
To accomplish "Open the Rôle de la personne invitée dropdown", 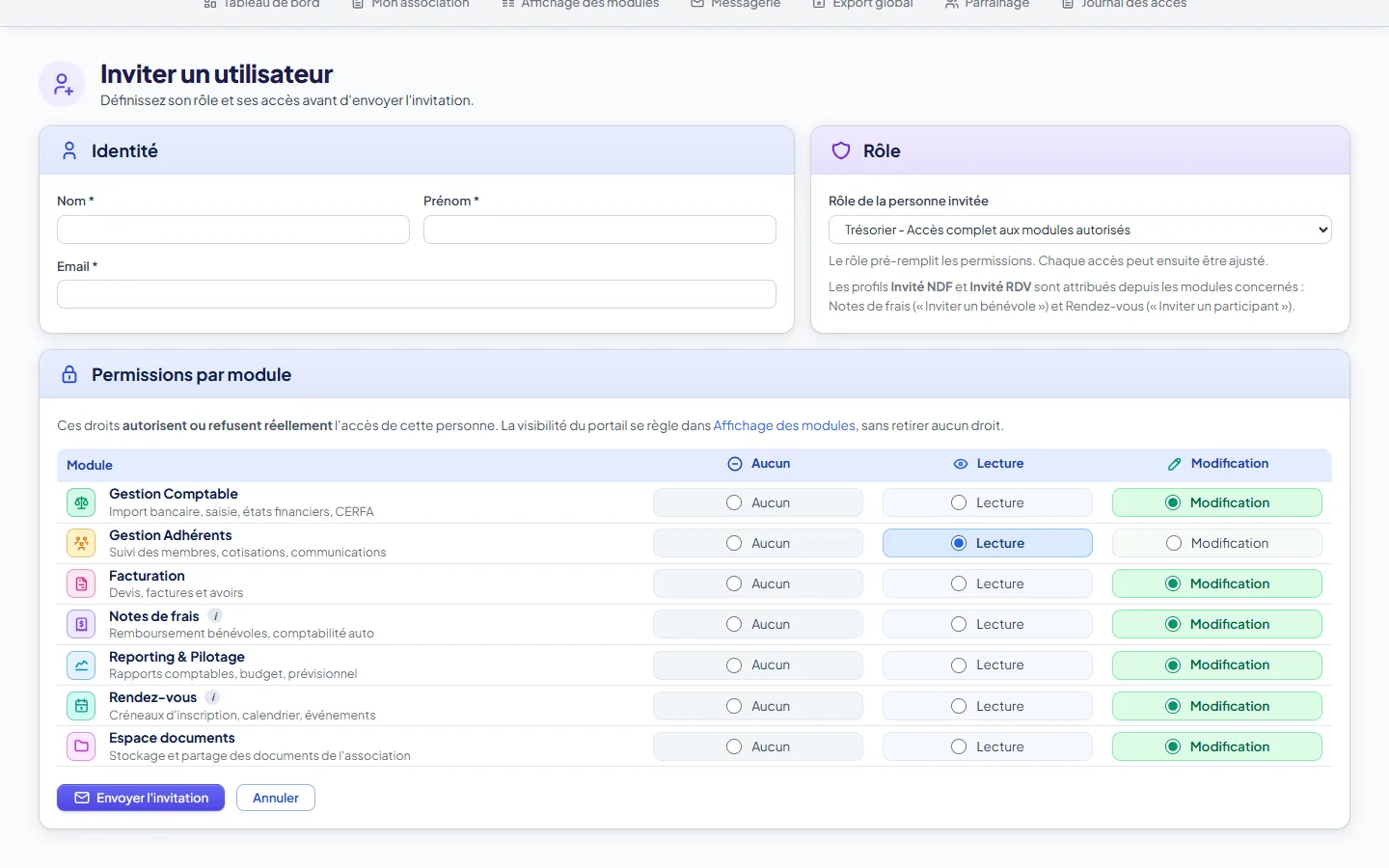I will 1080,230.
